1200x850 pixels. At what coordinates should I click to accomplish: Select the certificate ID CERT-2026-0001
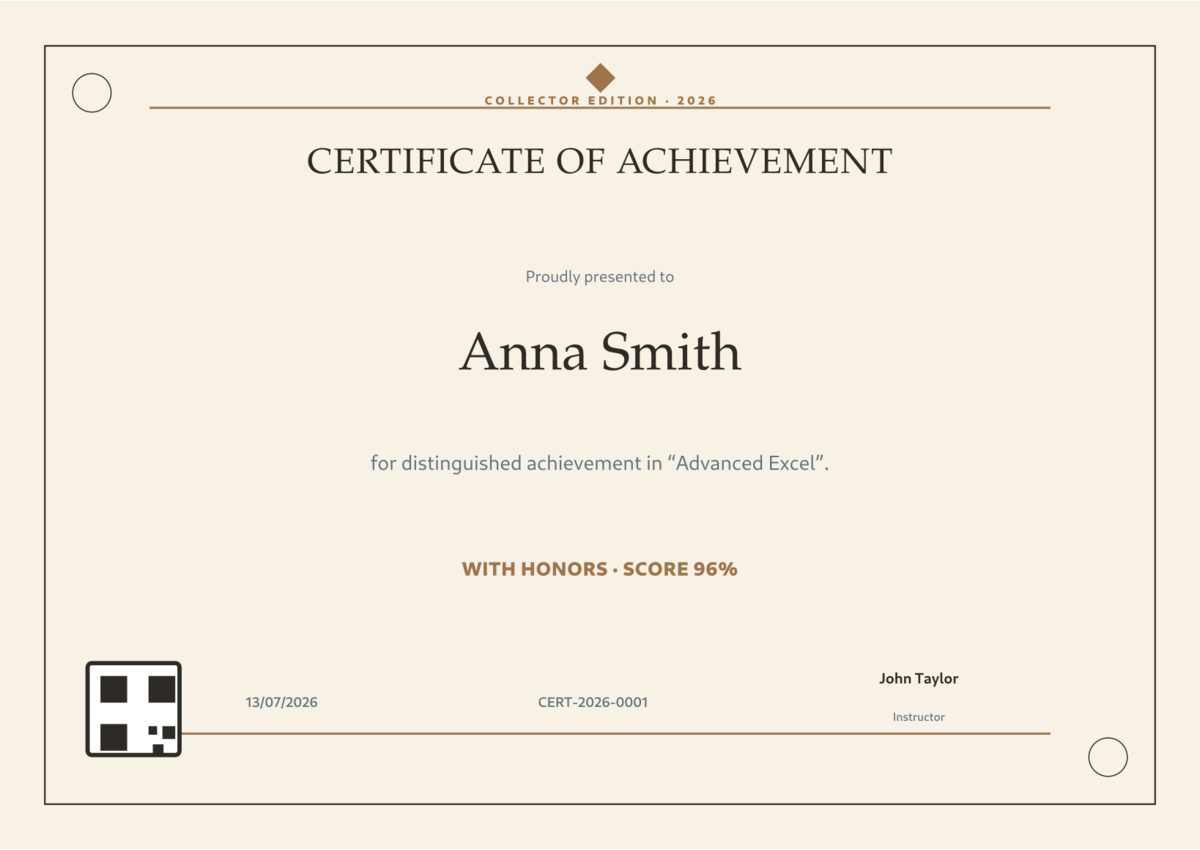pos(593,703)
